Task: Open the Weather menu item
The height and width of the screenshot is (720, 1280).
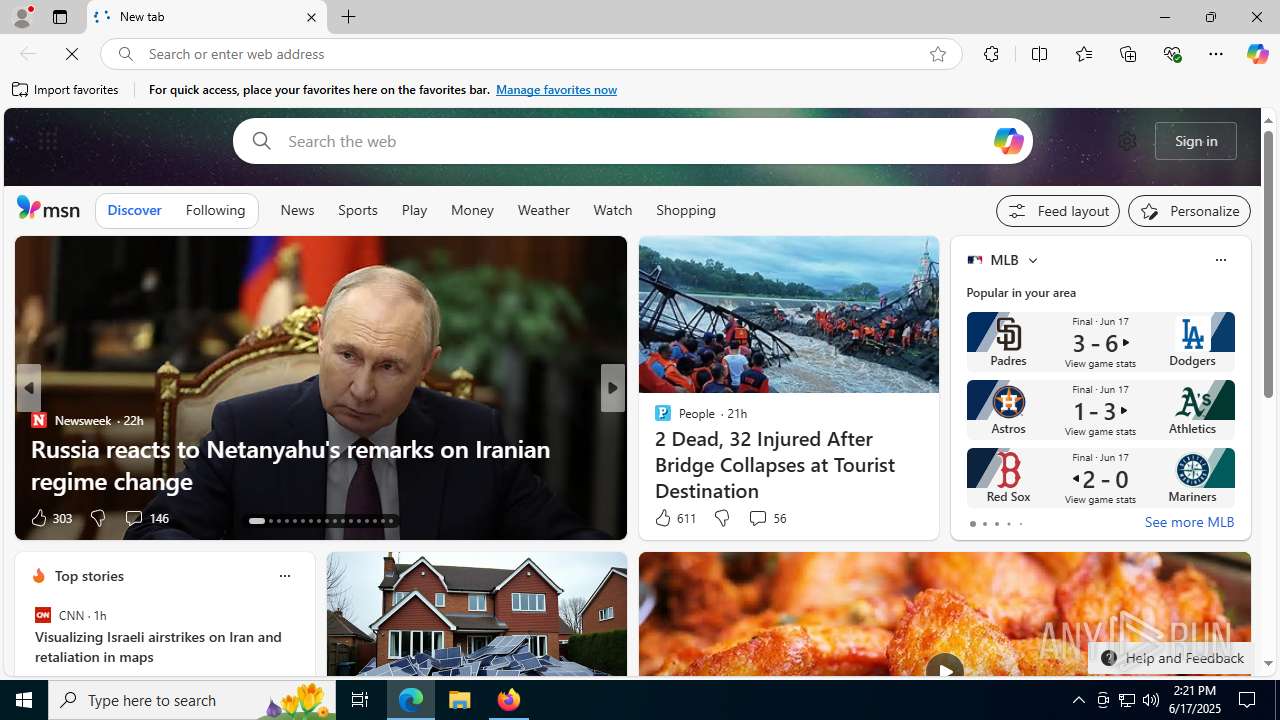Action: tap(543, 210)
